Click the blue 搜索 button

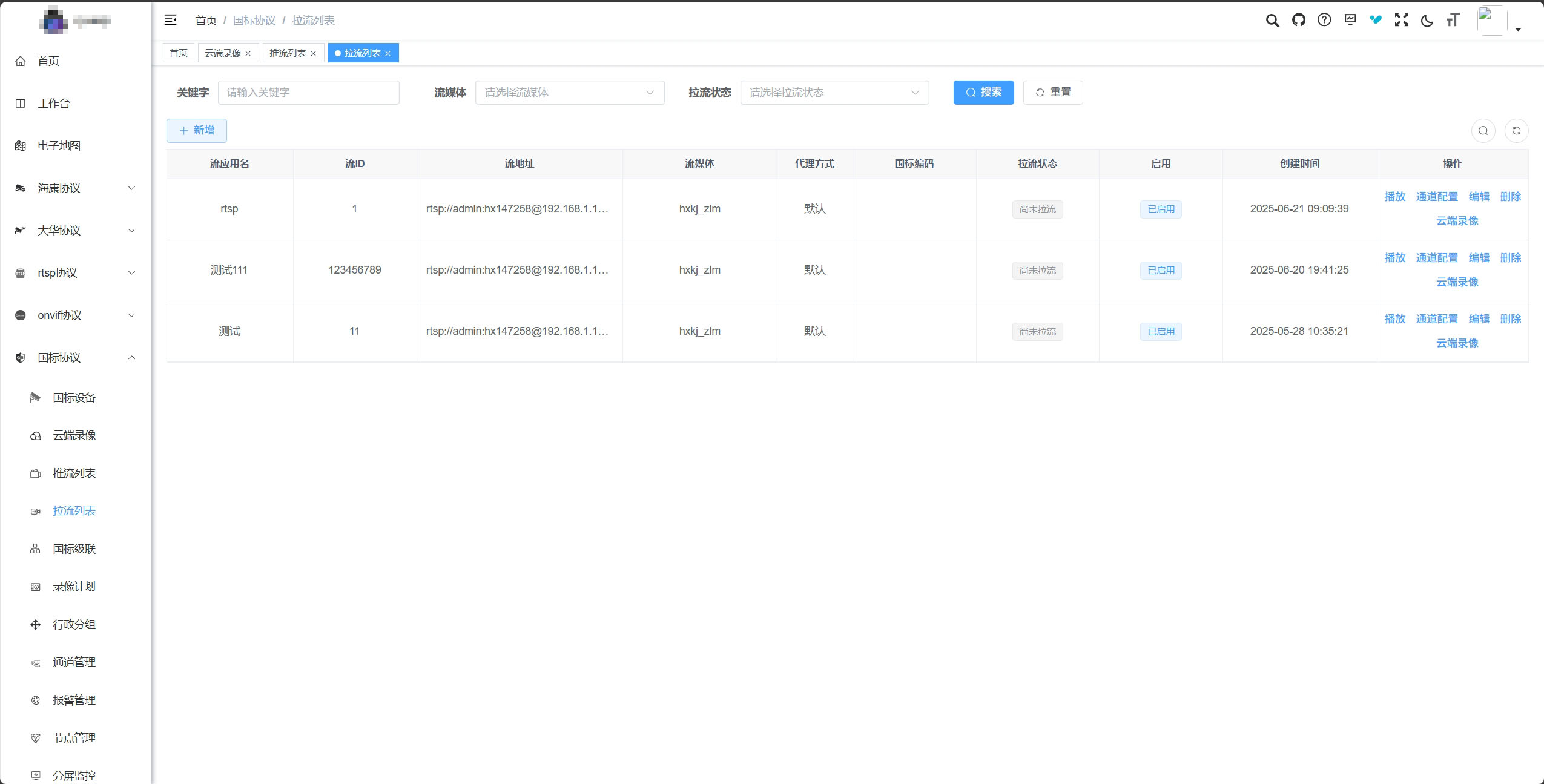coord(983,93)
